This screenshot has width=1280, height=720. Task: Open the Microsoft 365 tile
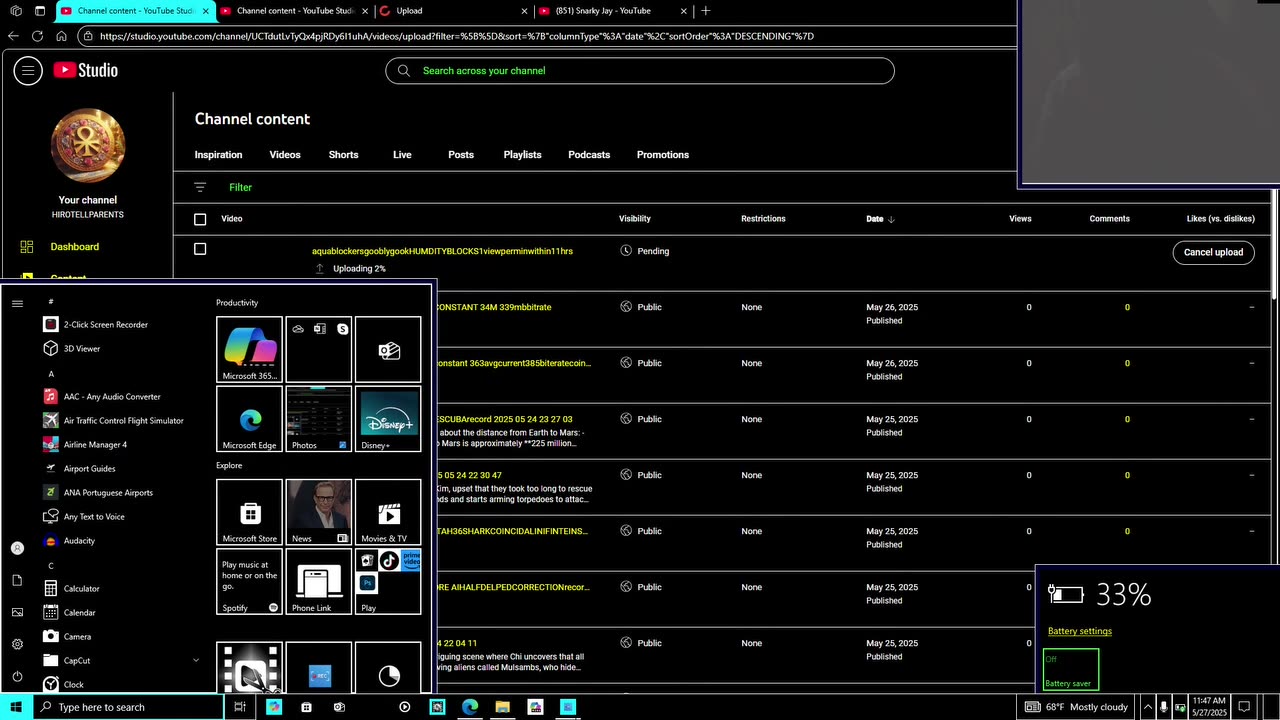click(x=250, y=349)
